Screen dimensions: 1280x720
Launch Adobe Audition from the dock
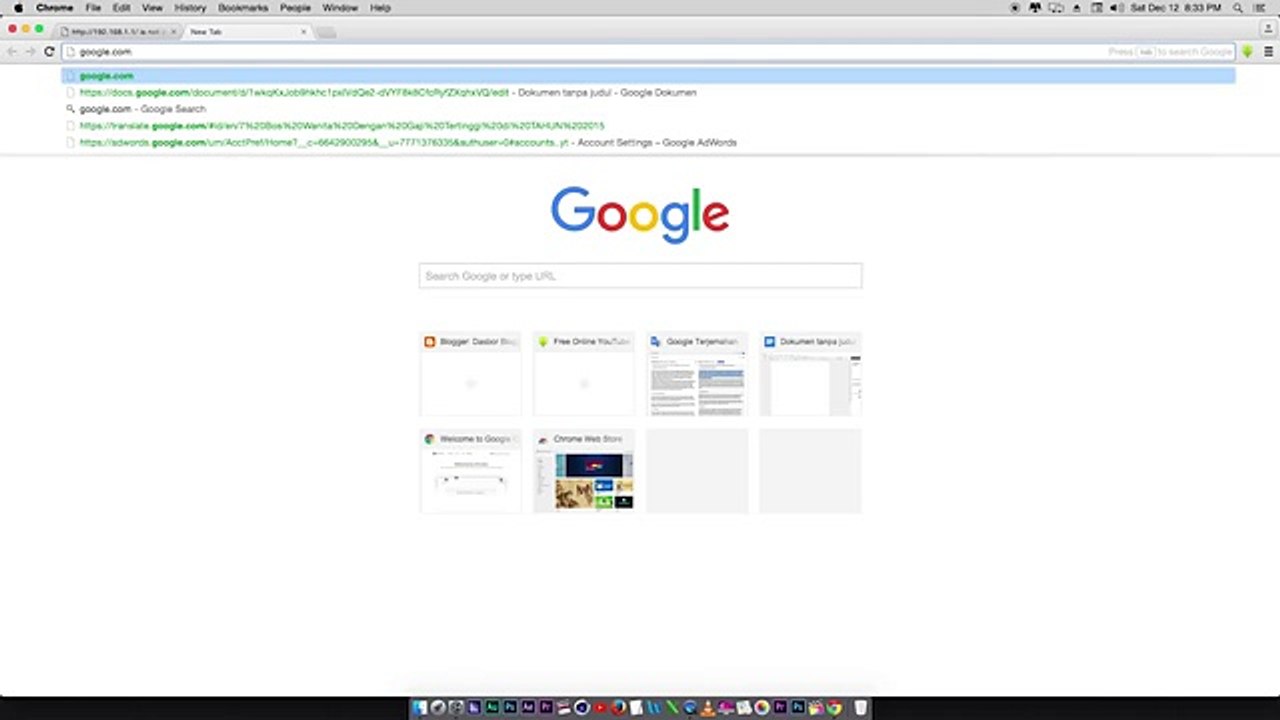click(492, 708)
